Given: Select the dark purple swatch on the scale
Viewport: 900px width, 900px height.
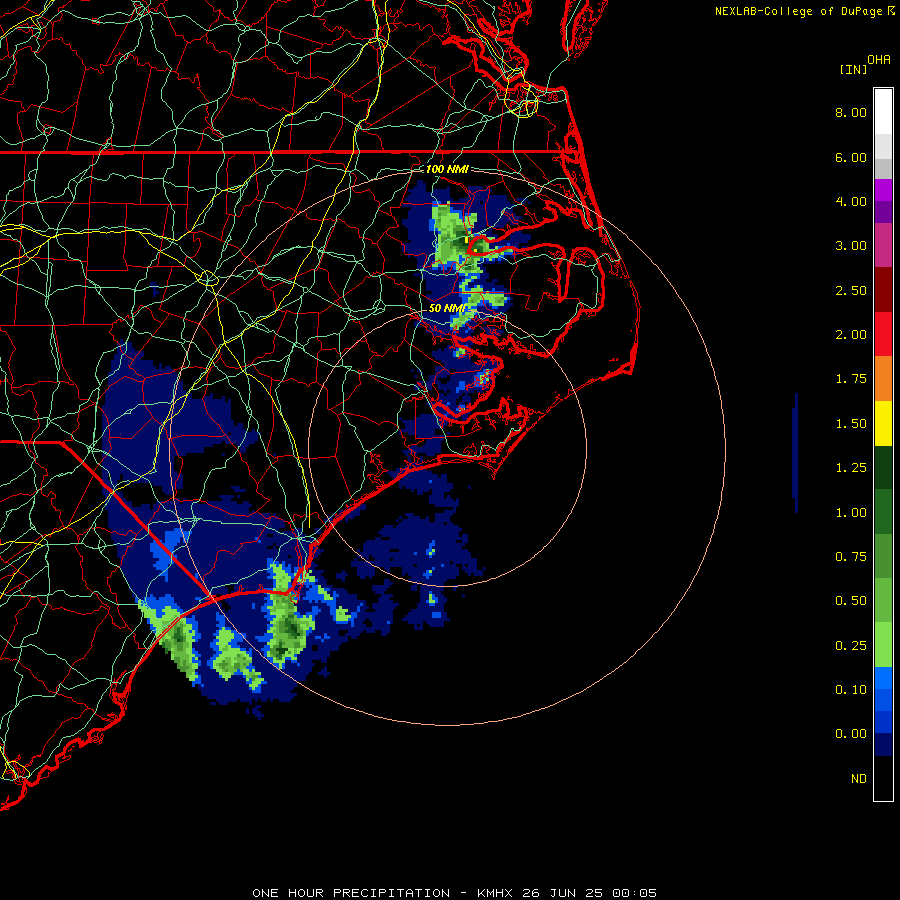Looking at the screenshot, I should point(883,212).
